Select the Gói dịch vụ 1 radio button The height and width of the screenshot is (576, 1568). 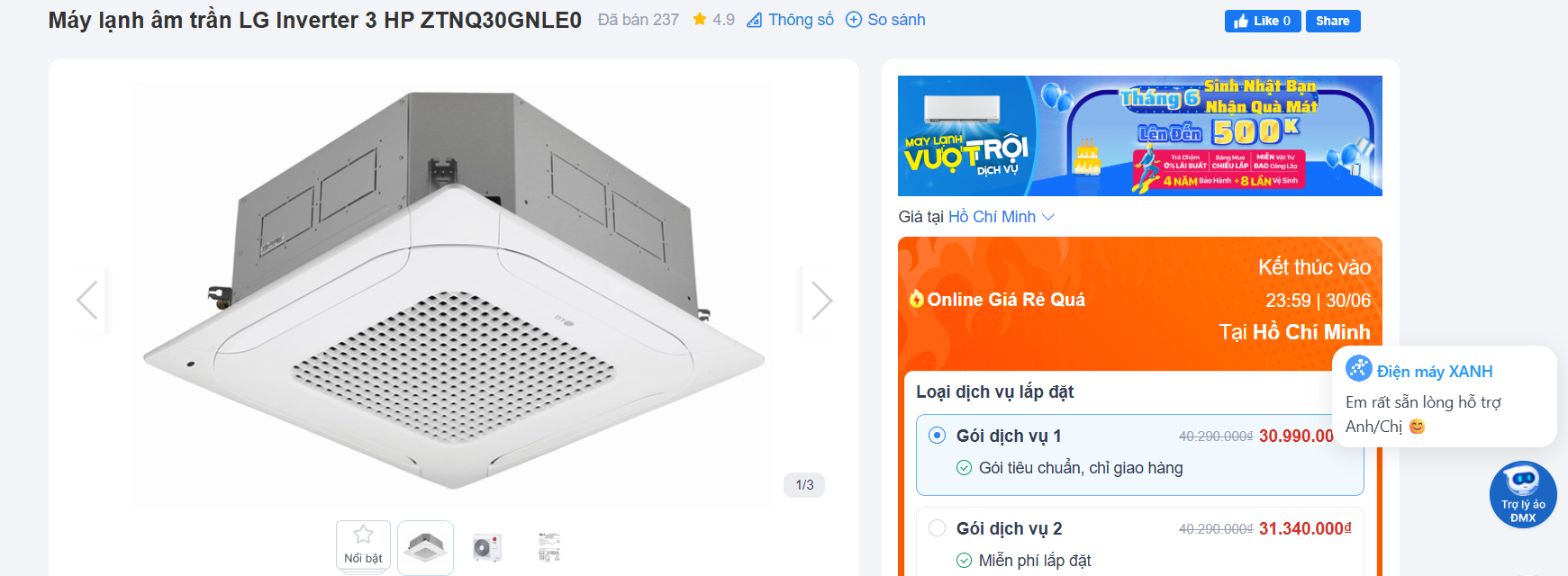937,436
